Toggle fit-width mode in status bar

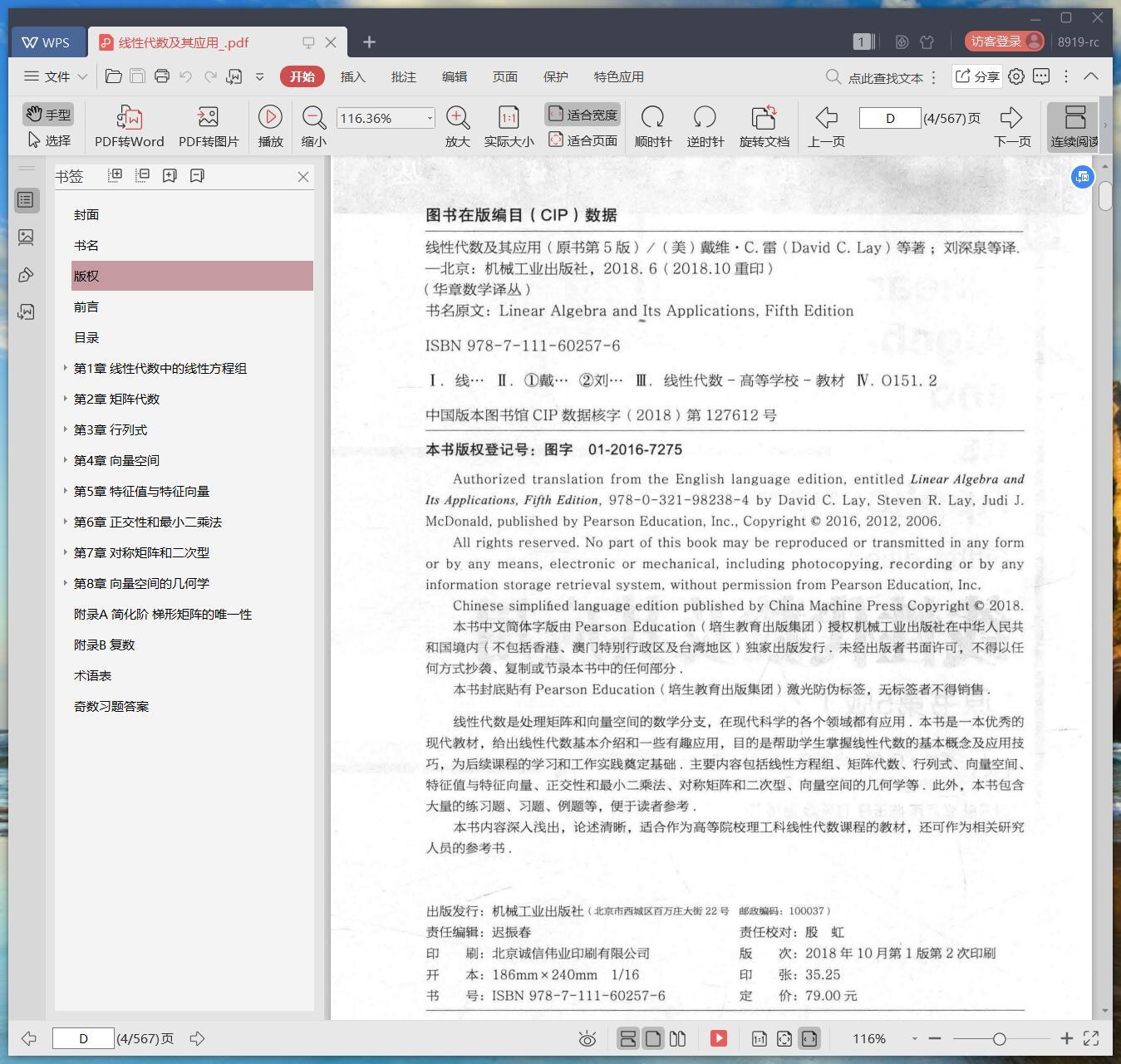[x=809, y=1038]
